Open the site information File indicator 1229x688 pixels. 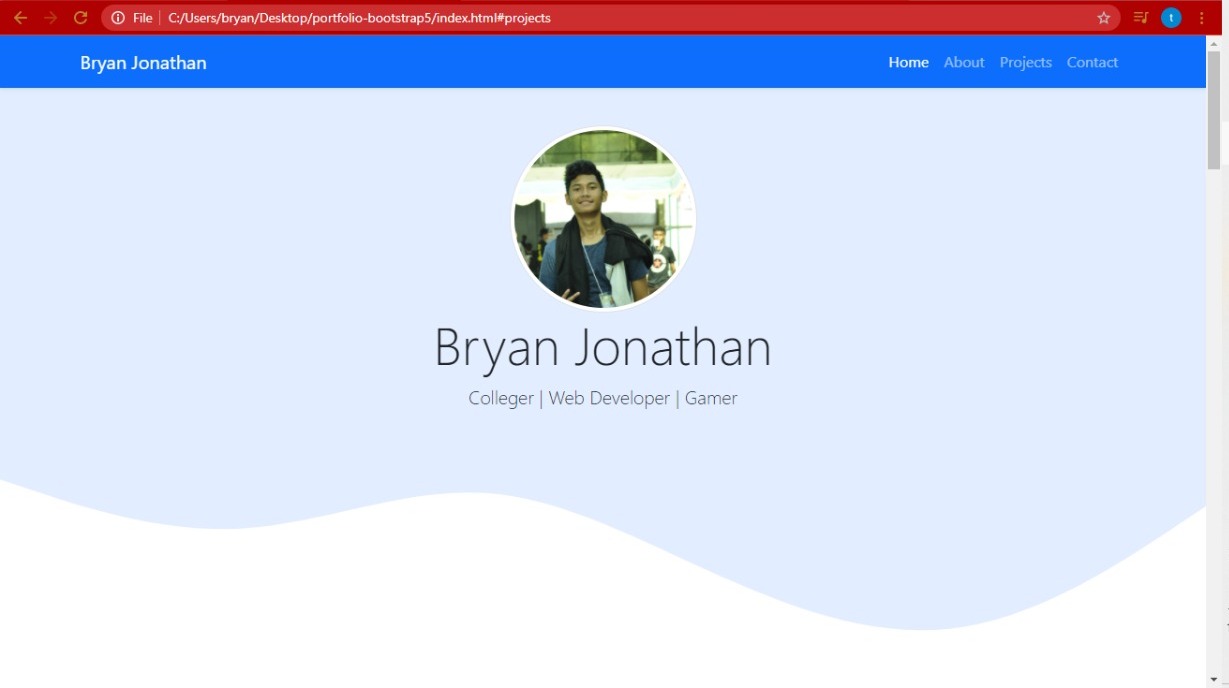(118, 17)
